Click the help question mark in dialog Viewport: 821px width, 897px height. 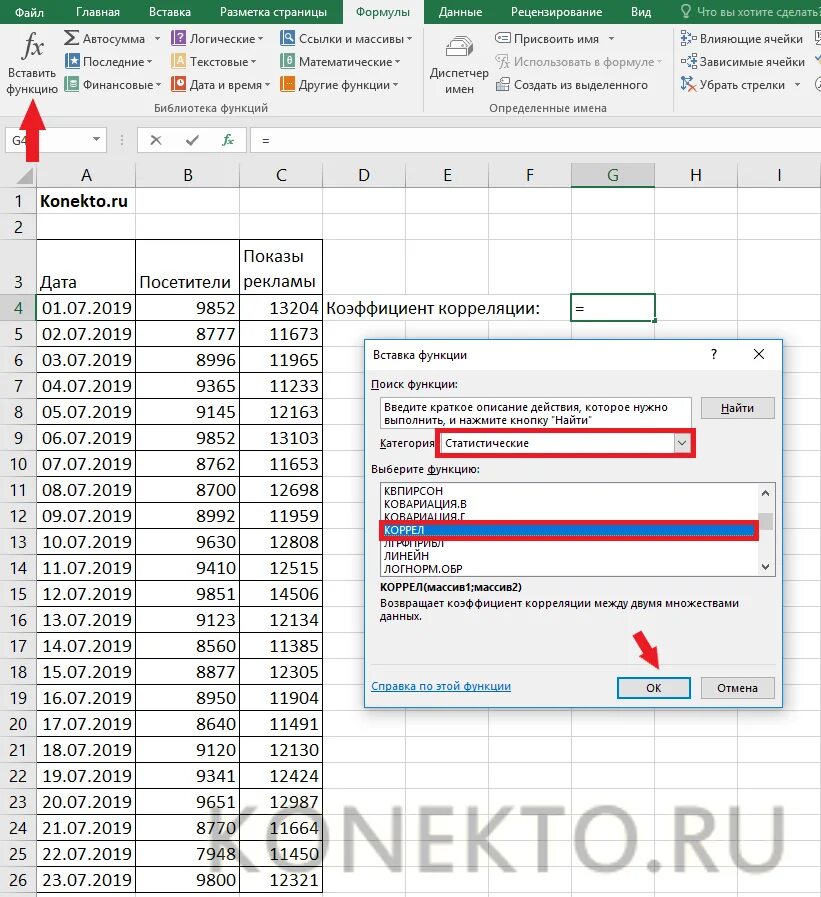(x=713, y=354)
